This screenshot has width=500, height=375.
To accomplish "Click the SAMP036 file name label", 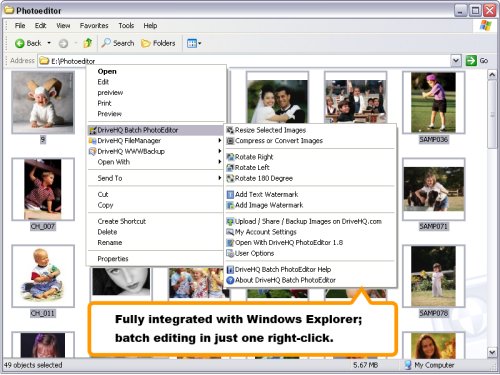I will 433,139.
